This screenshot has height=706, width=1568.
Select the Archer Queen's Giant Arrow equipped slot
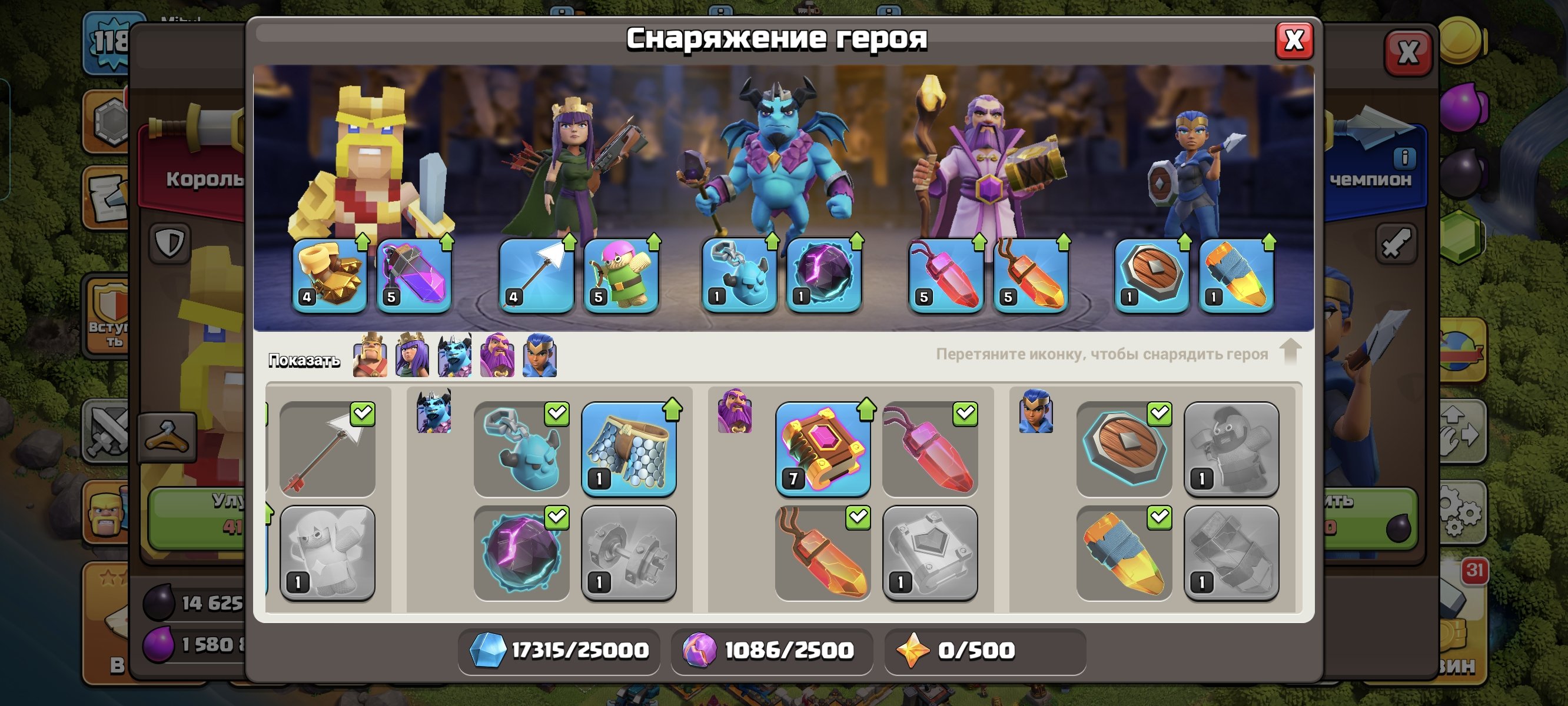point(536,276)
